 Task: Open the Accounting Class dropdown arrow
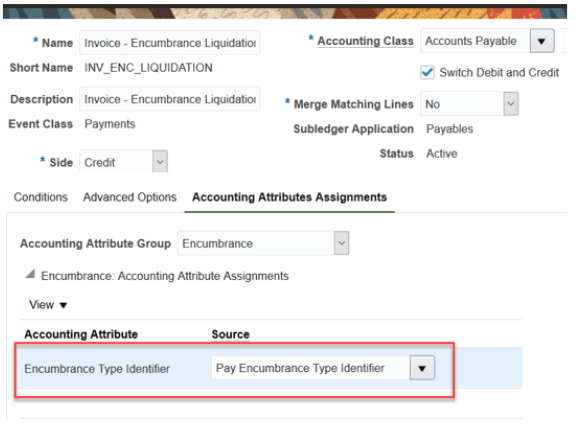point(541,41)
